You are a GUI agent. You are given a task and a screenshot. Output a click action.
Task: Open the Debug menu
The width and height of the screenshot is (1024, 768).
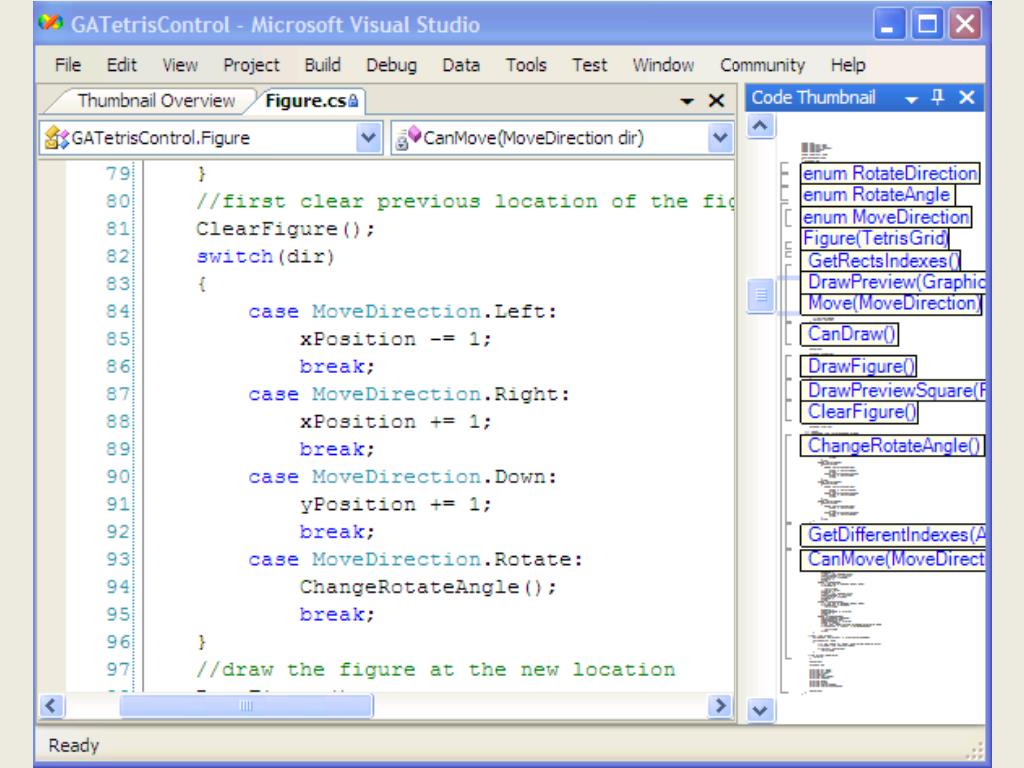point(391,65)
